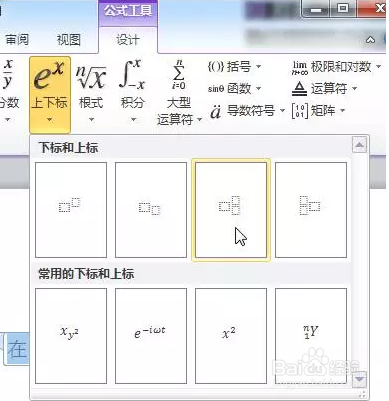This screenshot has height=401, width=389.
Task: Switch to the 视图 view tab
Action: coord(69,40)
